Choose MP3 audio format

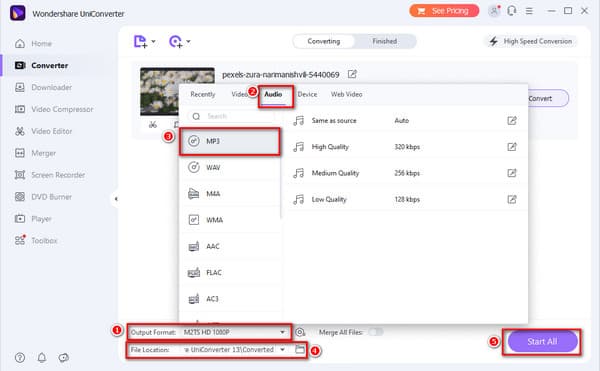click(230, 142)
